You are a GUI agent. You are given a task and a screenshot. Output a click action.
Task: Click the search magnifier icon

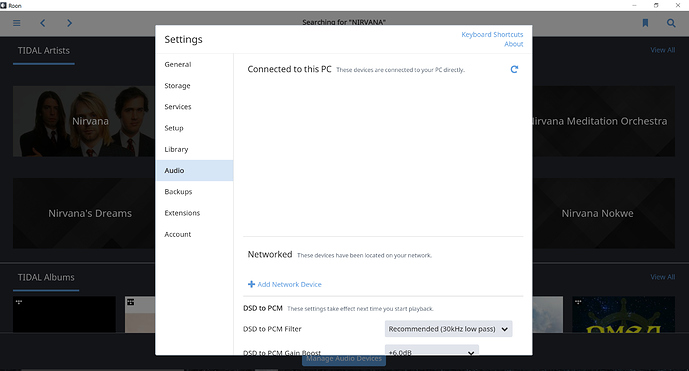click(671, 23)
